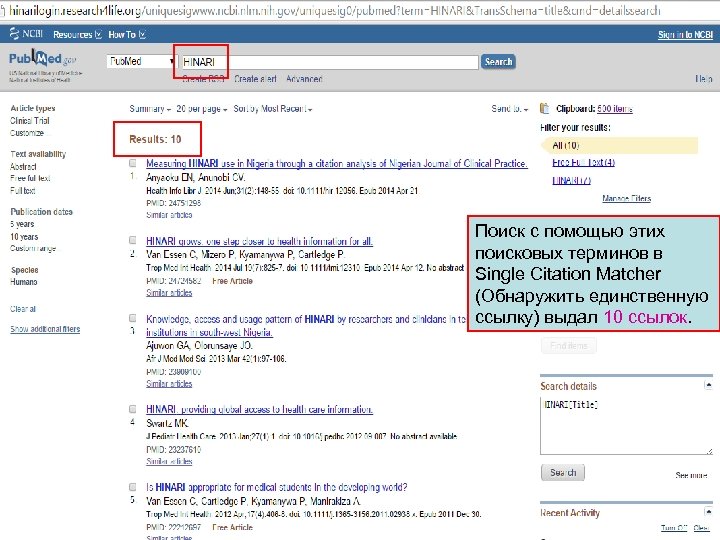Filter by Clinical Trial article type
720x540 pixels.
29,121
